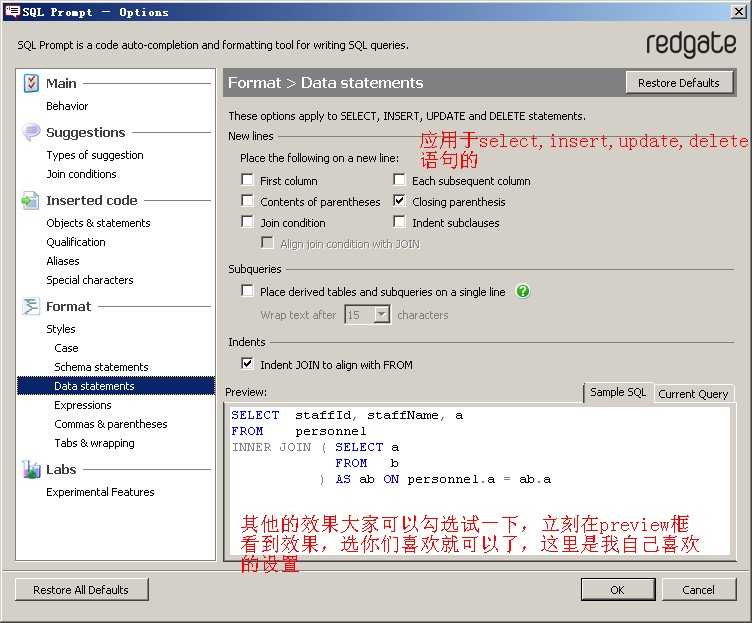
Task: Switch to the Sample SQL tab
Action: click(x=618, y=392)
